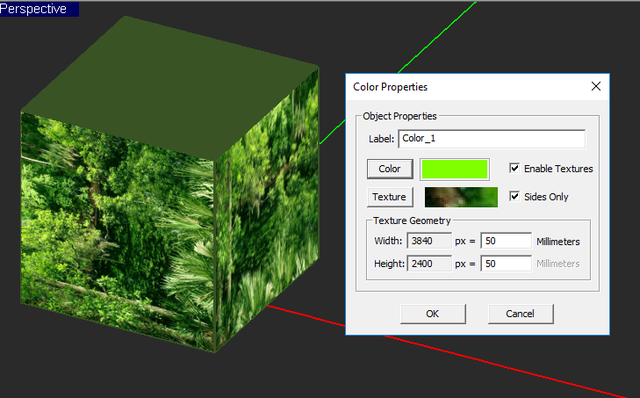
Task: Select the forest texture preview thumbnail
Action: tap(461, 197)
